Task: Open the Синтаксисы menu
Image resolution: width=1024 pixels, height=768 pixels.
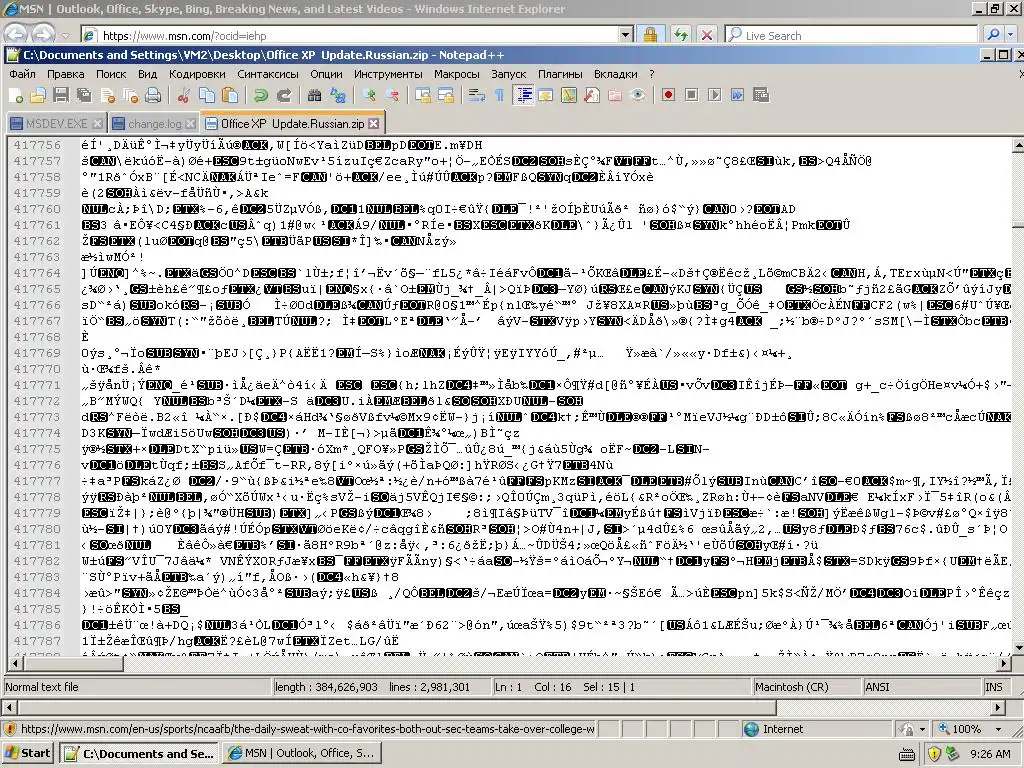Action: 268,74
